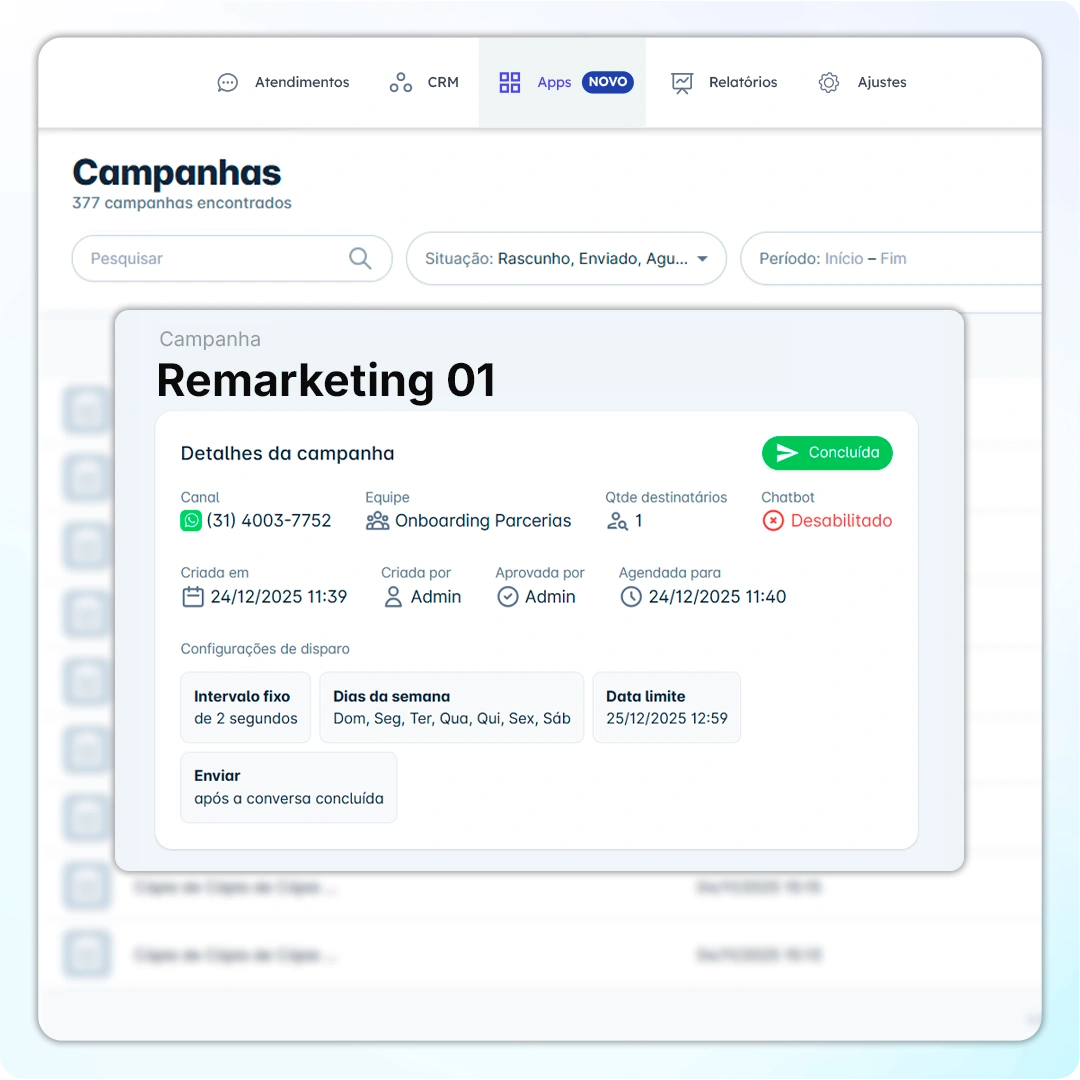Click the calendar icon beside Criada em

[193, 596]
